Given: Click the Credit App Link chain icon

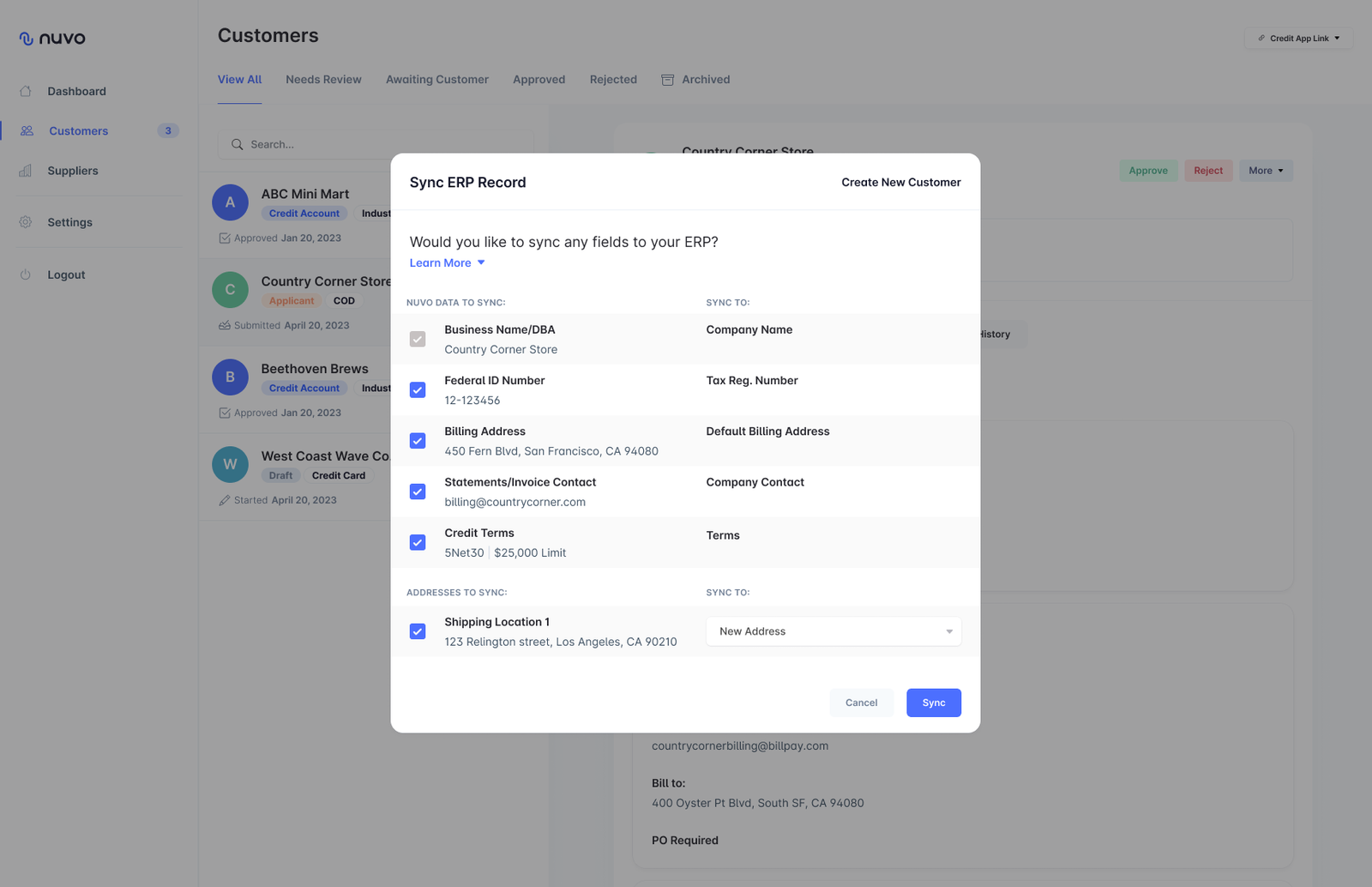Looking at the screenshot, I should [1261, 38].
